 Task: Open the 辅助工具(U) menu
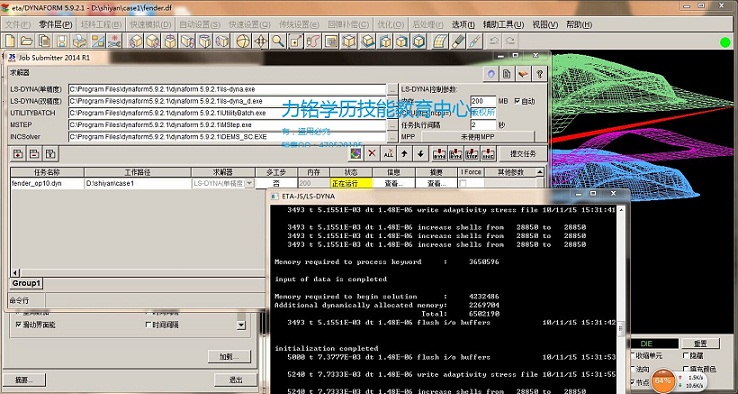point(503,25)
